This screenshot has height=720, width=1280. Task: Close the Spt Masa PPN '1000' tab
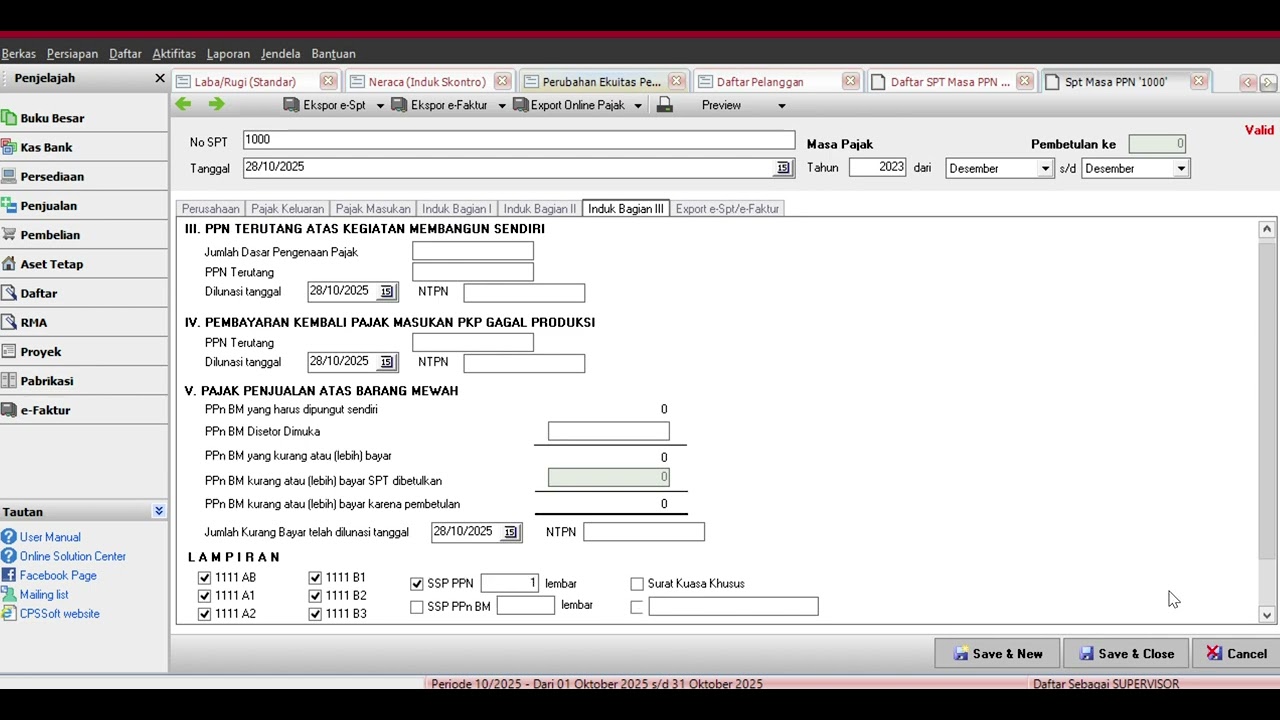click(1198, 82)
